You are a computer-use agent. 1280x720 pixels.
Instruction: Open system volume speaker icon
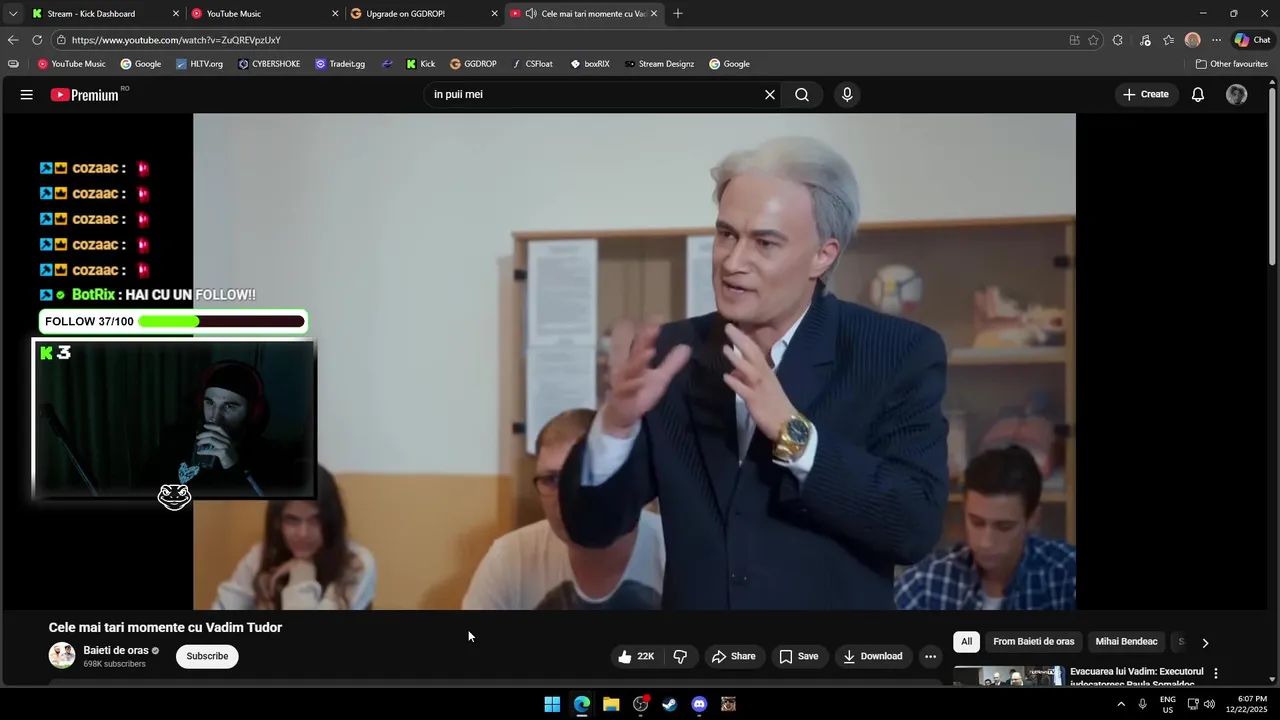[1209, 704]
